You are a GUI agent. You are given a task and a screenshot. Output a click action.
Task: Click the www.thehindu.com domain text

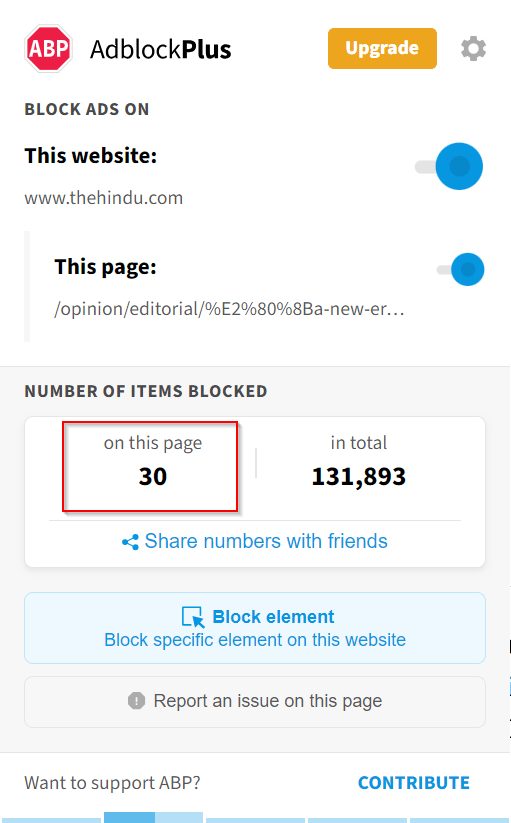103,198
